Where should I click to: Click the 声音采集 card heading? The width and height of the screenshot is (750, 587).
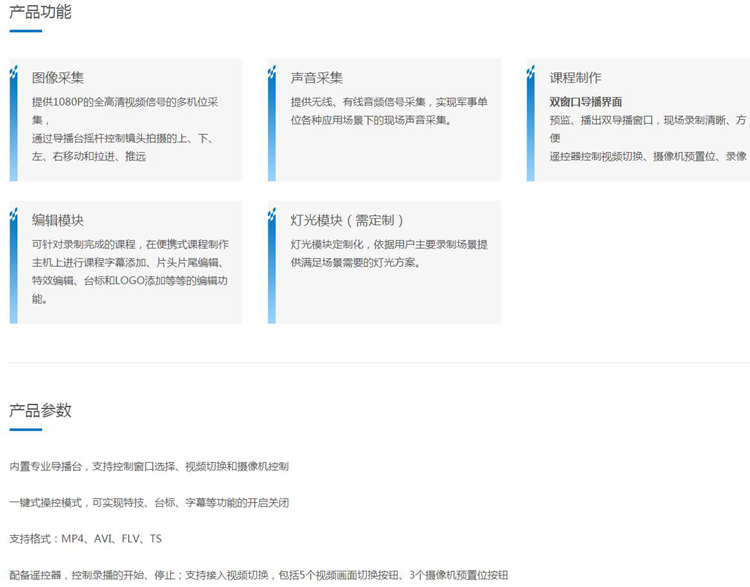point(317,78)
